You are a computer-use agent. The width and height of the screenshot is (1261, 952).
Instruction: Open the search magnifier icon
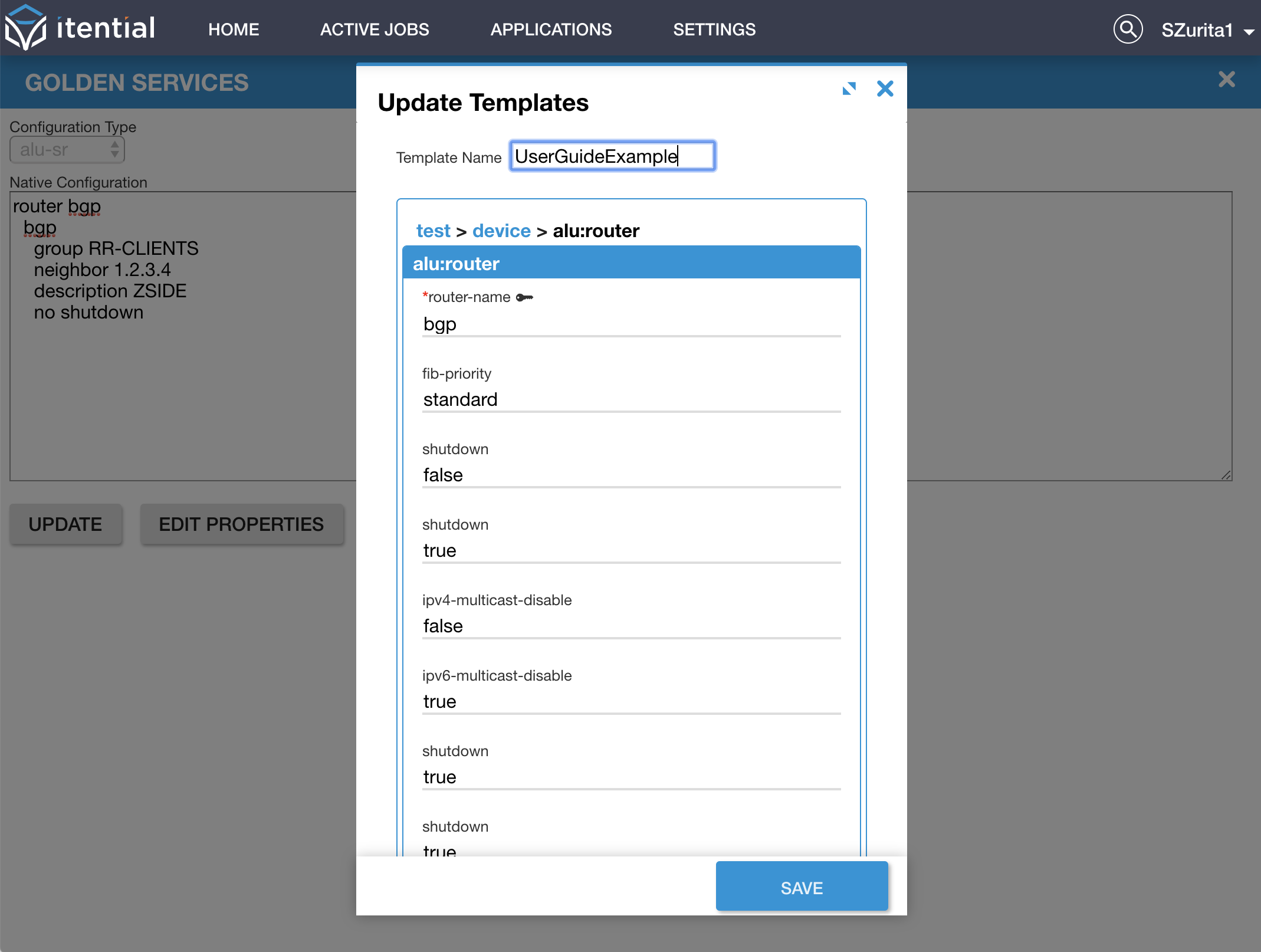1127,29
